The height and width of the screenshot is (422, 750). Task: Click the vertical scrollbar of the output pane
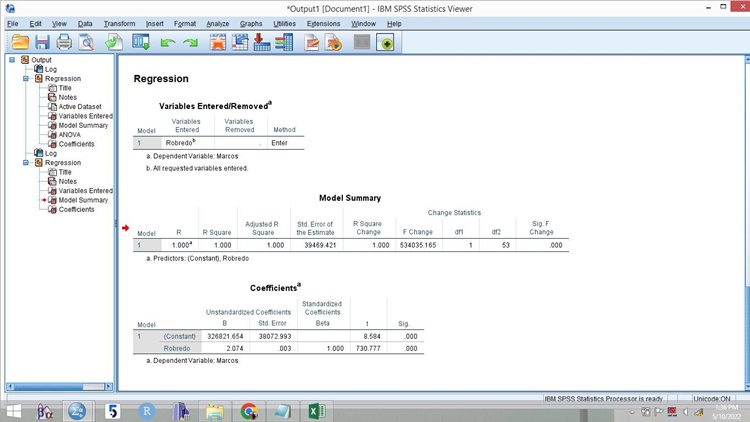pos(747,222)
